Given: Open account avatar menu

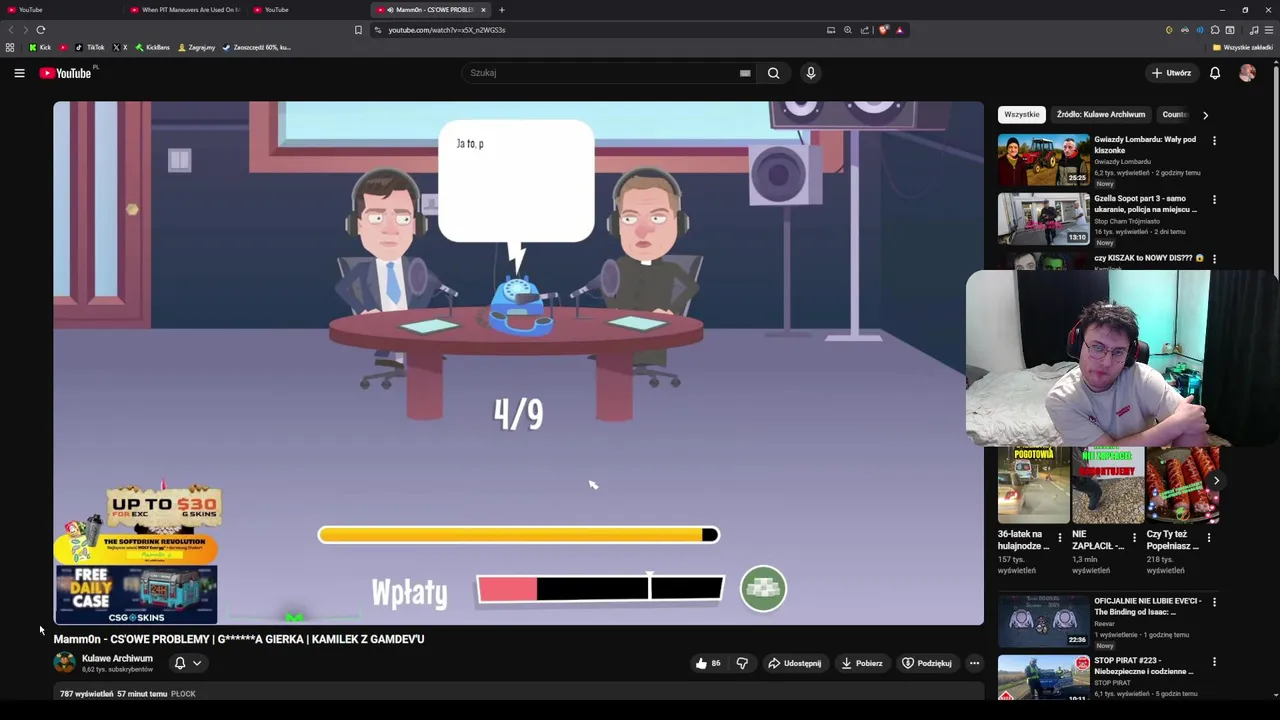Looking at the screenshot, I should [x=1247, y=73].
